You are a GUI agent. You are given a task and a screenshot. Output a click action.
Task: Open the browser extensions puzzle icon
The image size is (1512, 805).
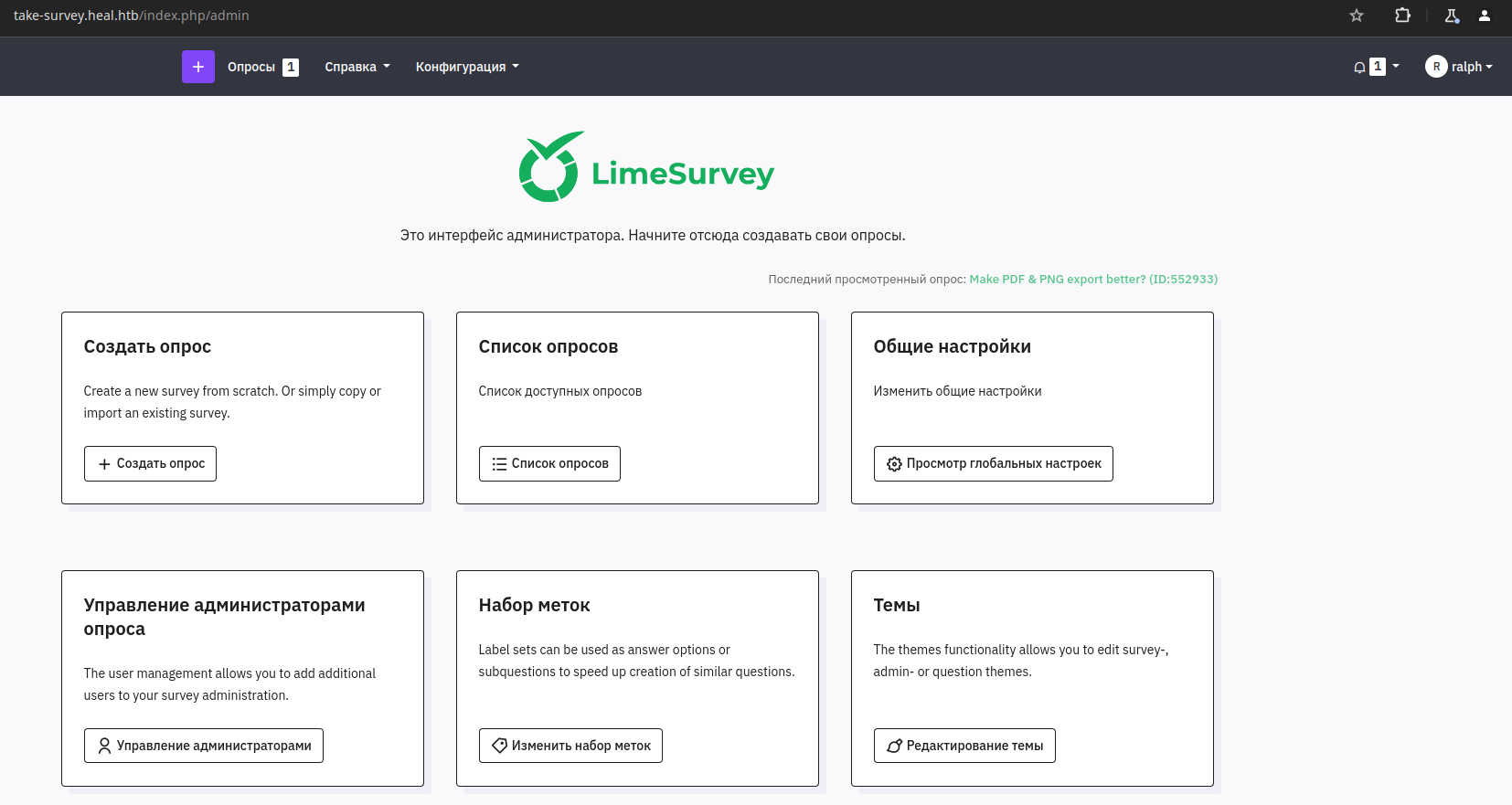click(x=1402, y=16)
